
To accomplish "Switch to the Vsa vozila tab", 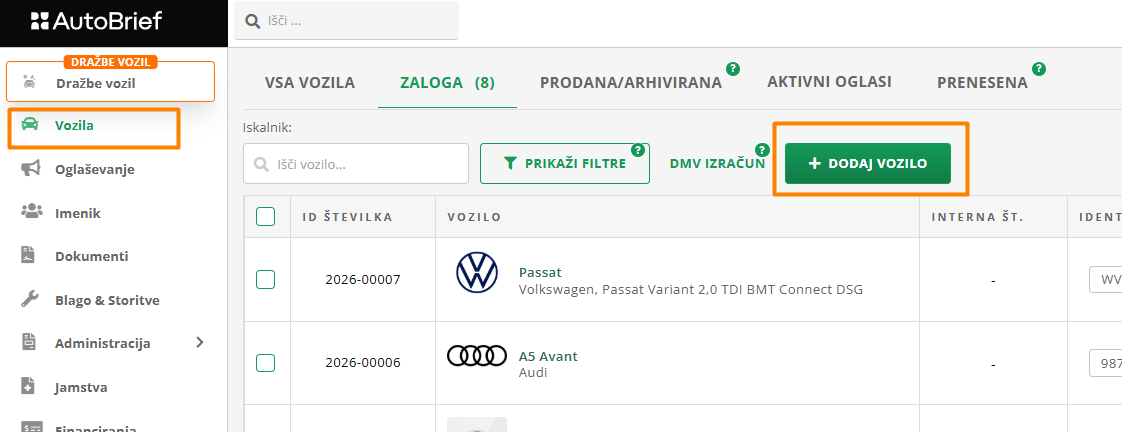I will (x=310, y=83).
